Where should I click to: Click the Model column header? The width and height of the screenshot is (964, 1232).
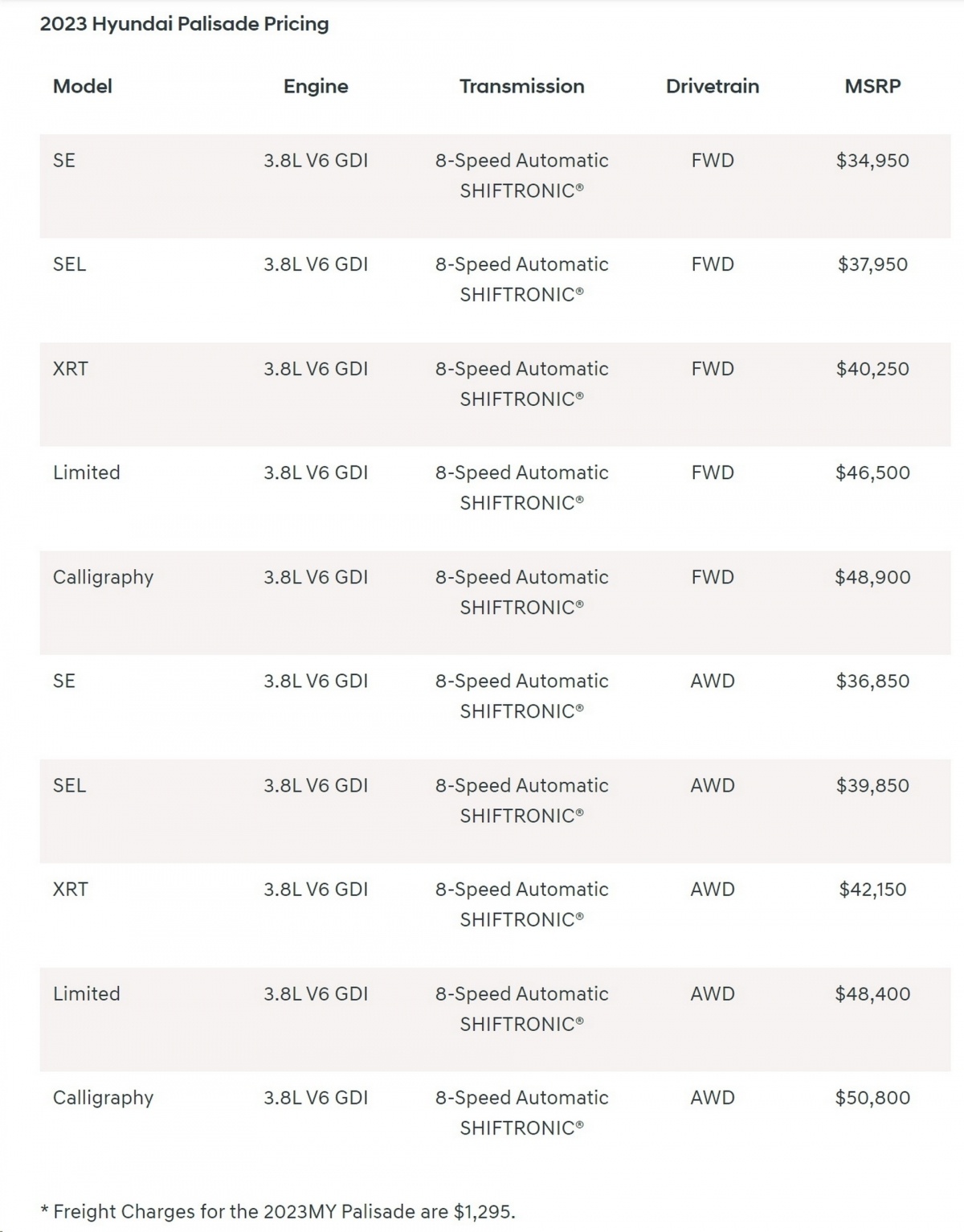click(x=82, y=86)
